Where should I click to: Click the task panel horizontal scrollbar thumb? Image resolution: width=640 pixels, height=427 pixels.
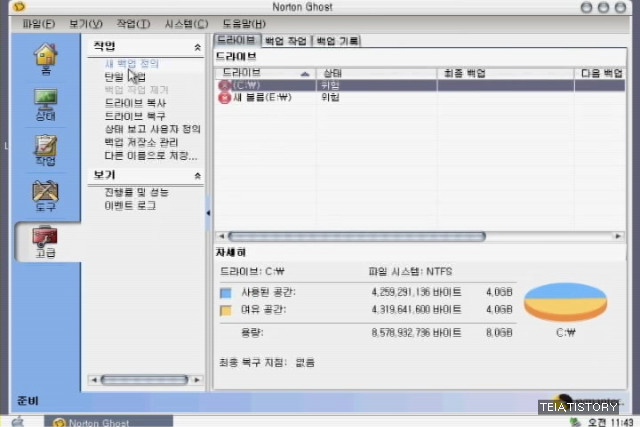click(144, 380)
